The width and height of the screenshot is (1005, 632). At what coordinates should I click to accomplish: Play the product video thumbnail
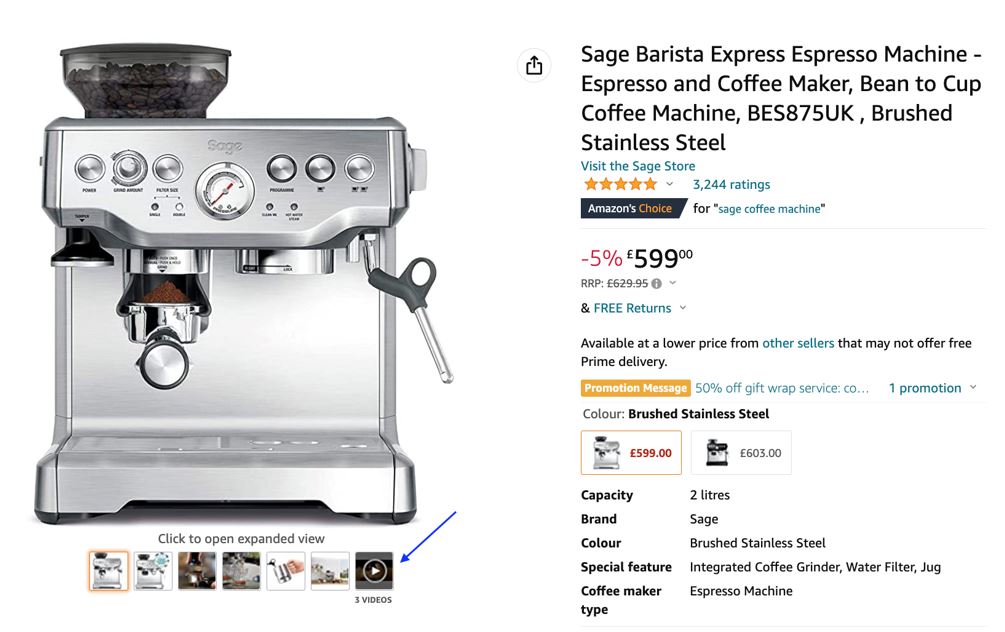pos(374,570)
